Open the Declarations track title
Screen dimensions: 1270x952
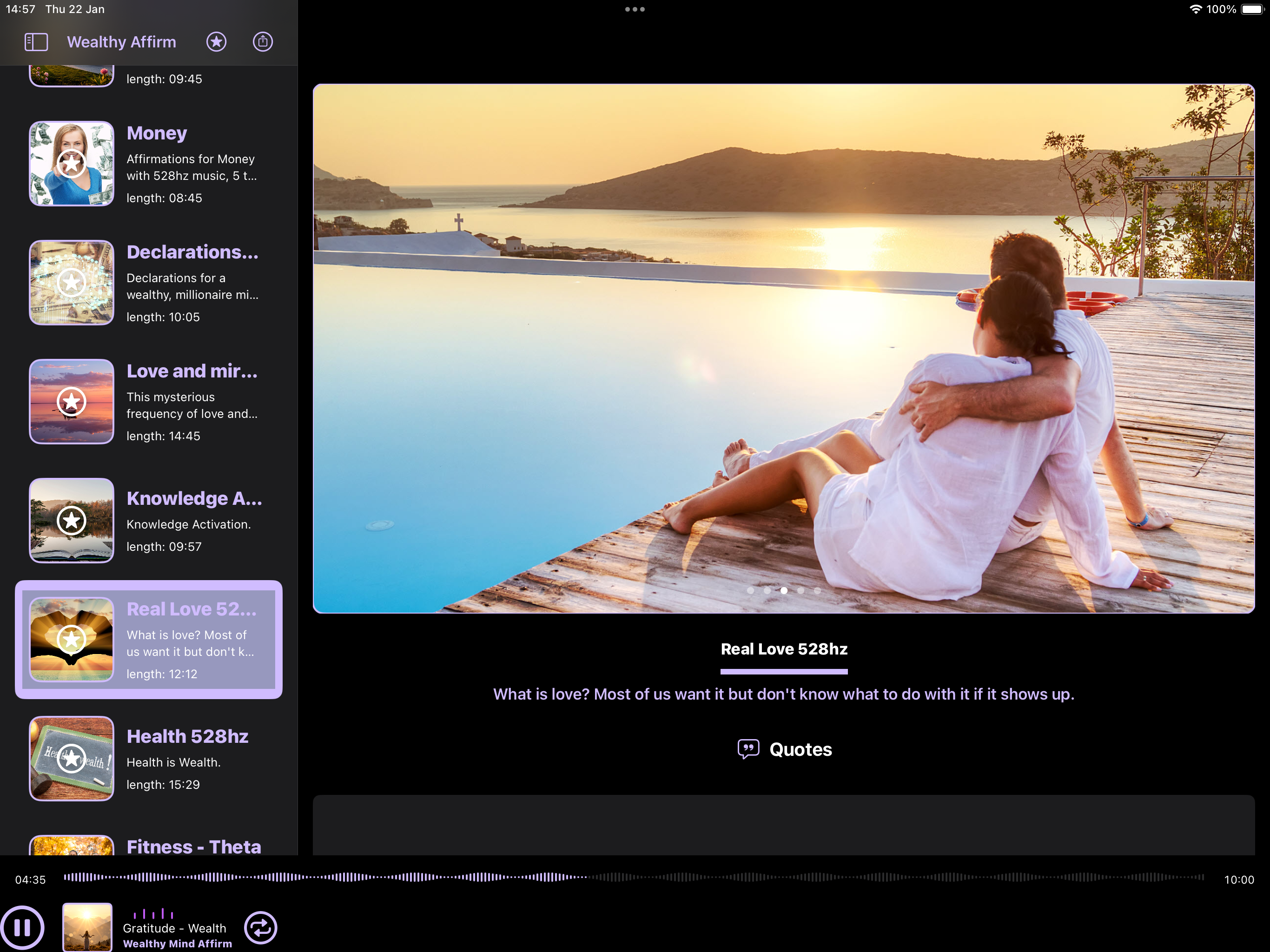pyautogui.click(x=192, y=252)
